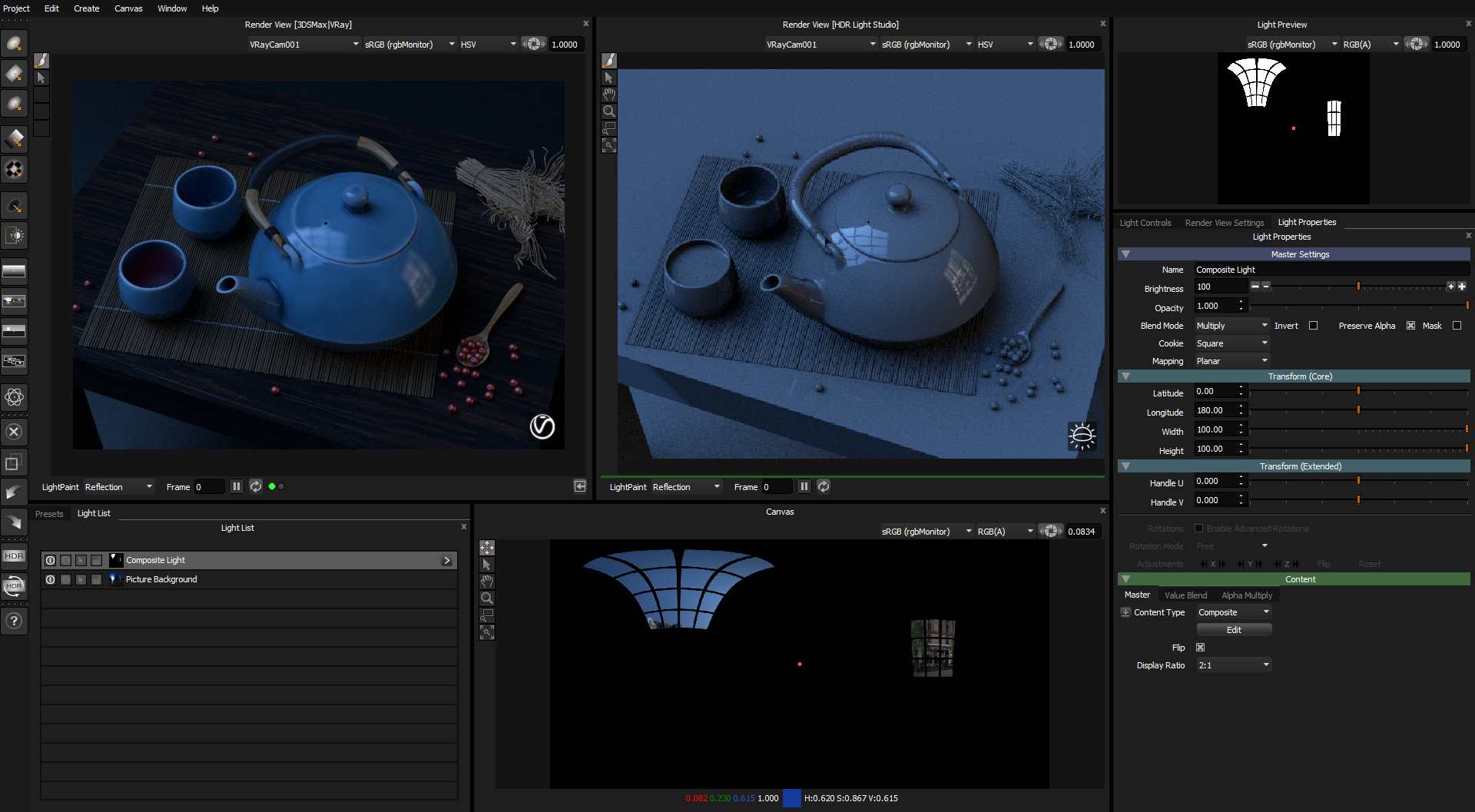Open the Alpha Multiply content tab

tap(1247, 595)
